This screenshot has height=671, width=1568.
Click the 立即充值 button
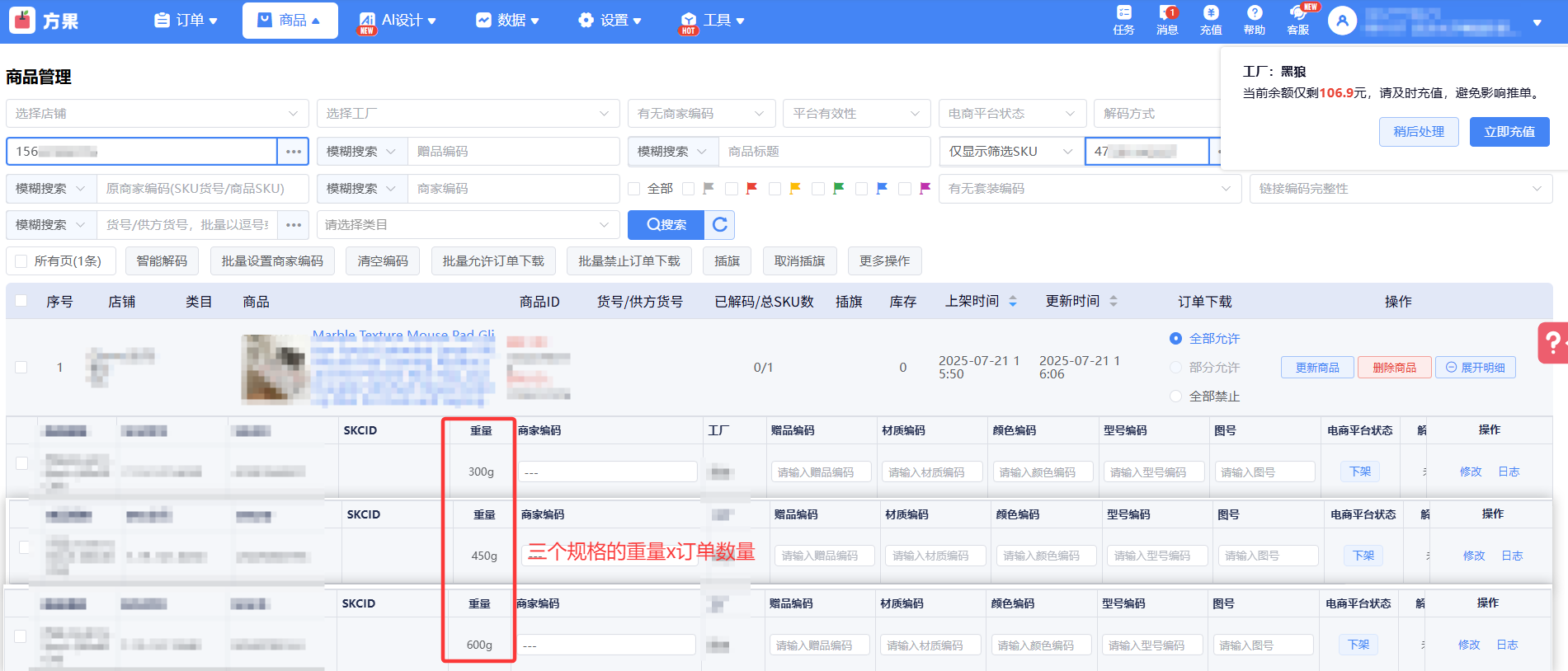(x=1509, y=132)
